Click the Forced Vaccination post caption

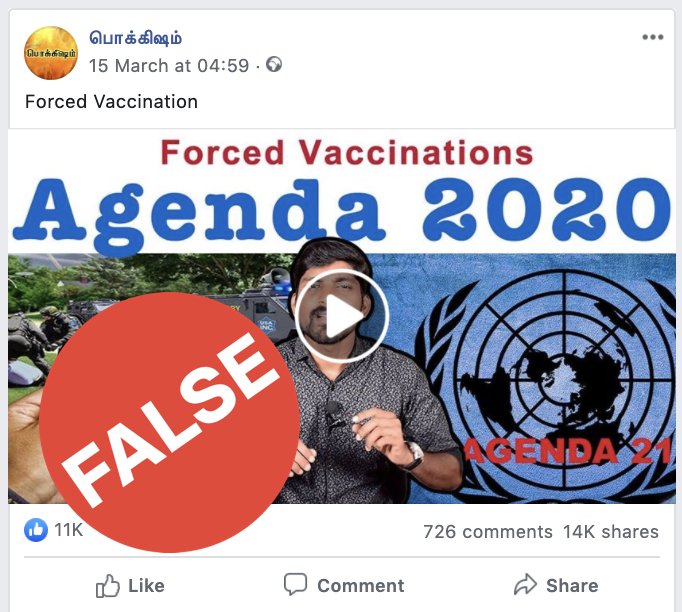click(111, 102)
